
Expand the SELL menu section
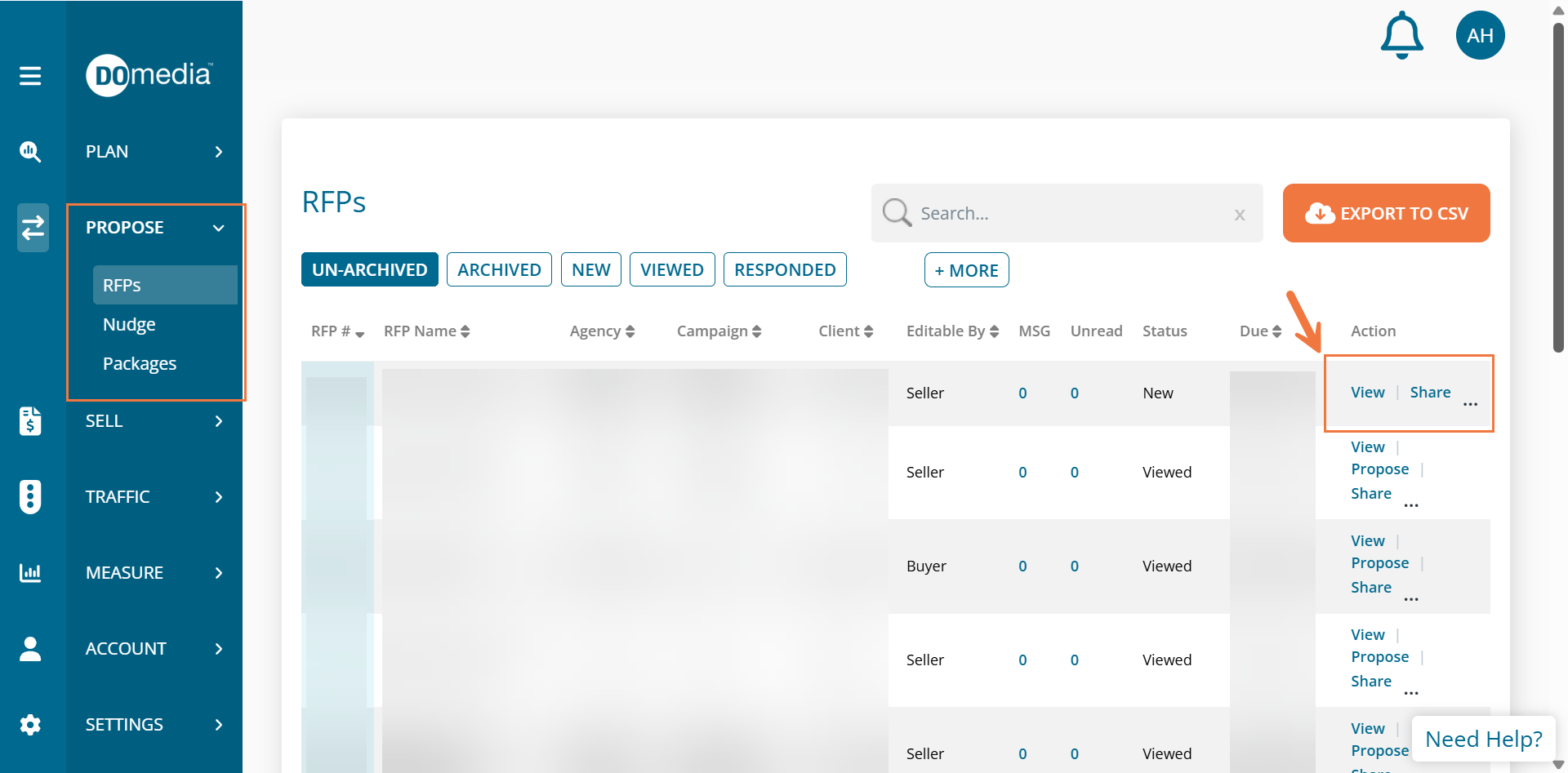point(218,421)
